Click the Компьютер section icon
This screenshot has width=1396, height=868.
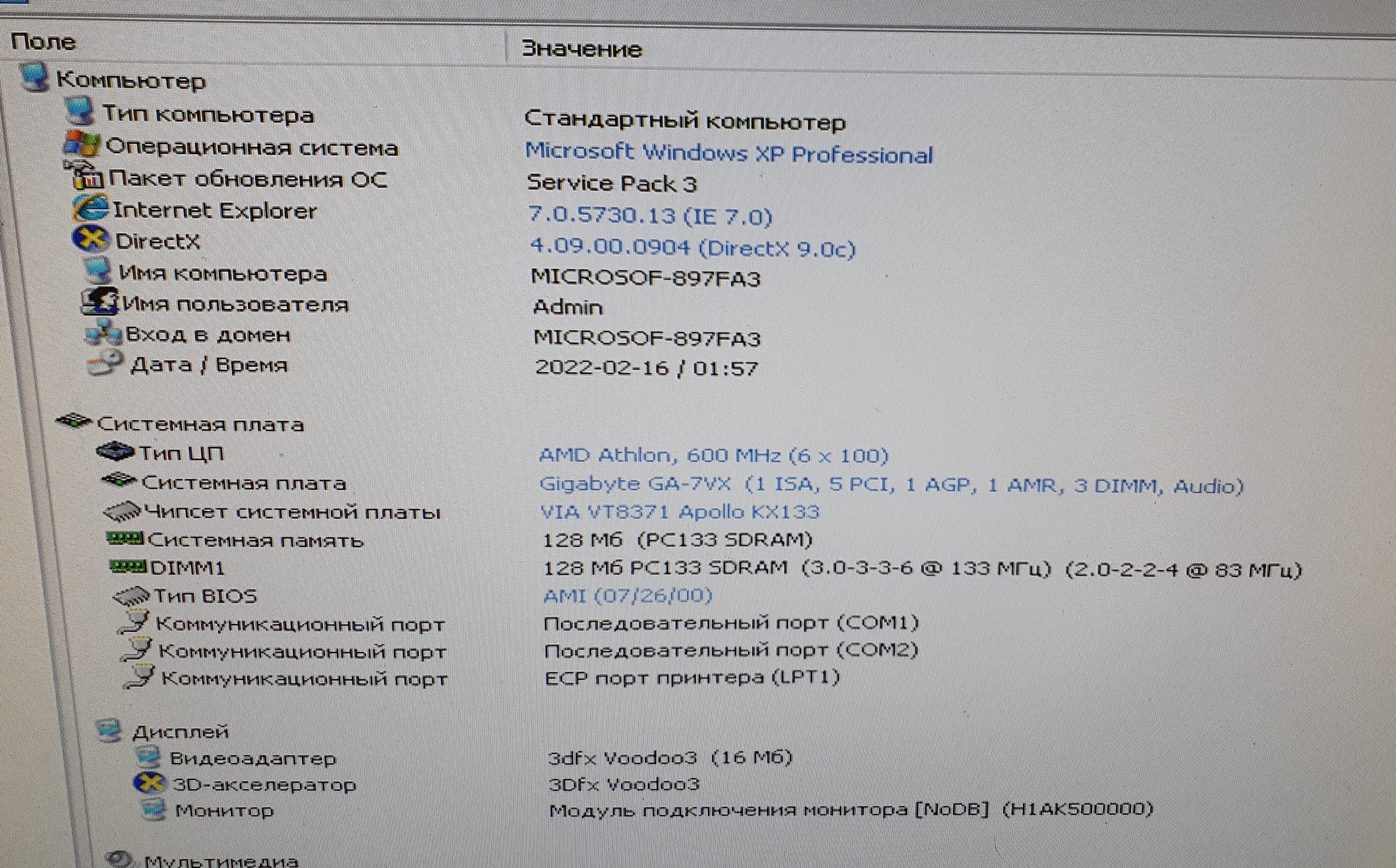click(34, 77)
